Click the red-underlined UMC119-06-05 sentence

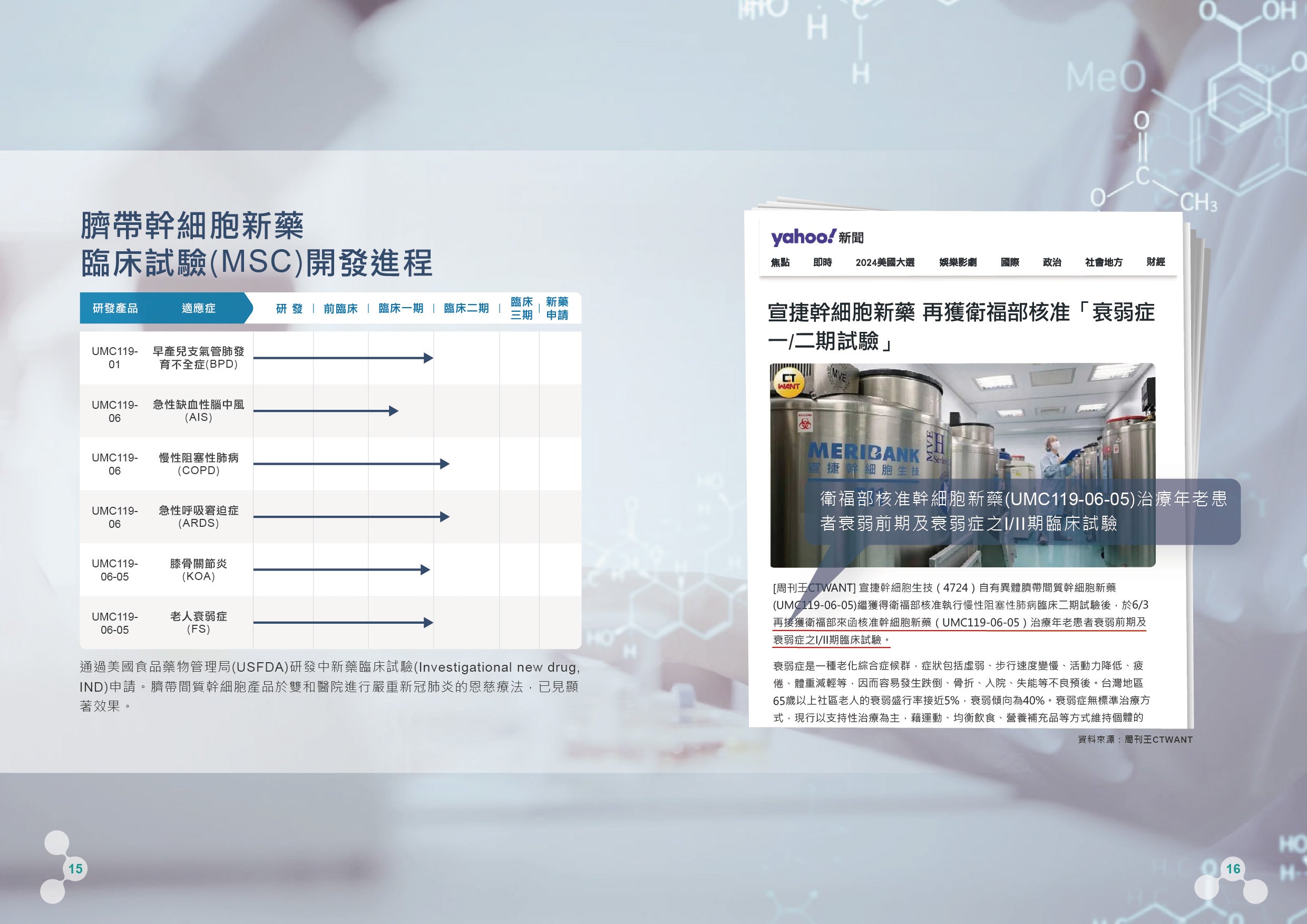pyautogui.click(x=959, y=623)
